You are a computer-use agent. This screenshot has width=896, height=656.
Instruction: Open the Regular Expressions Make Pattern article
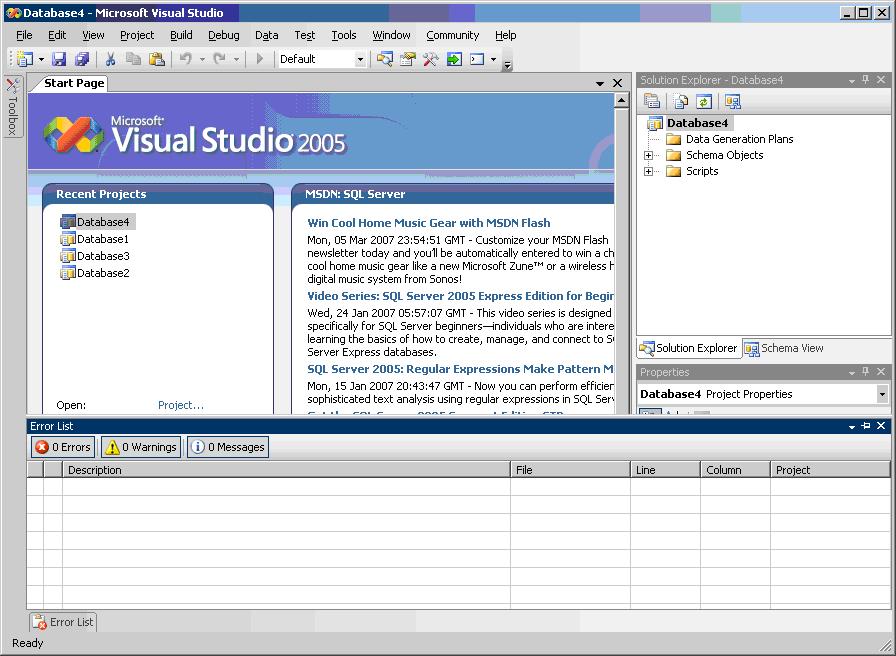[x=460, y=369]
